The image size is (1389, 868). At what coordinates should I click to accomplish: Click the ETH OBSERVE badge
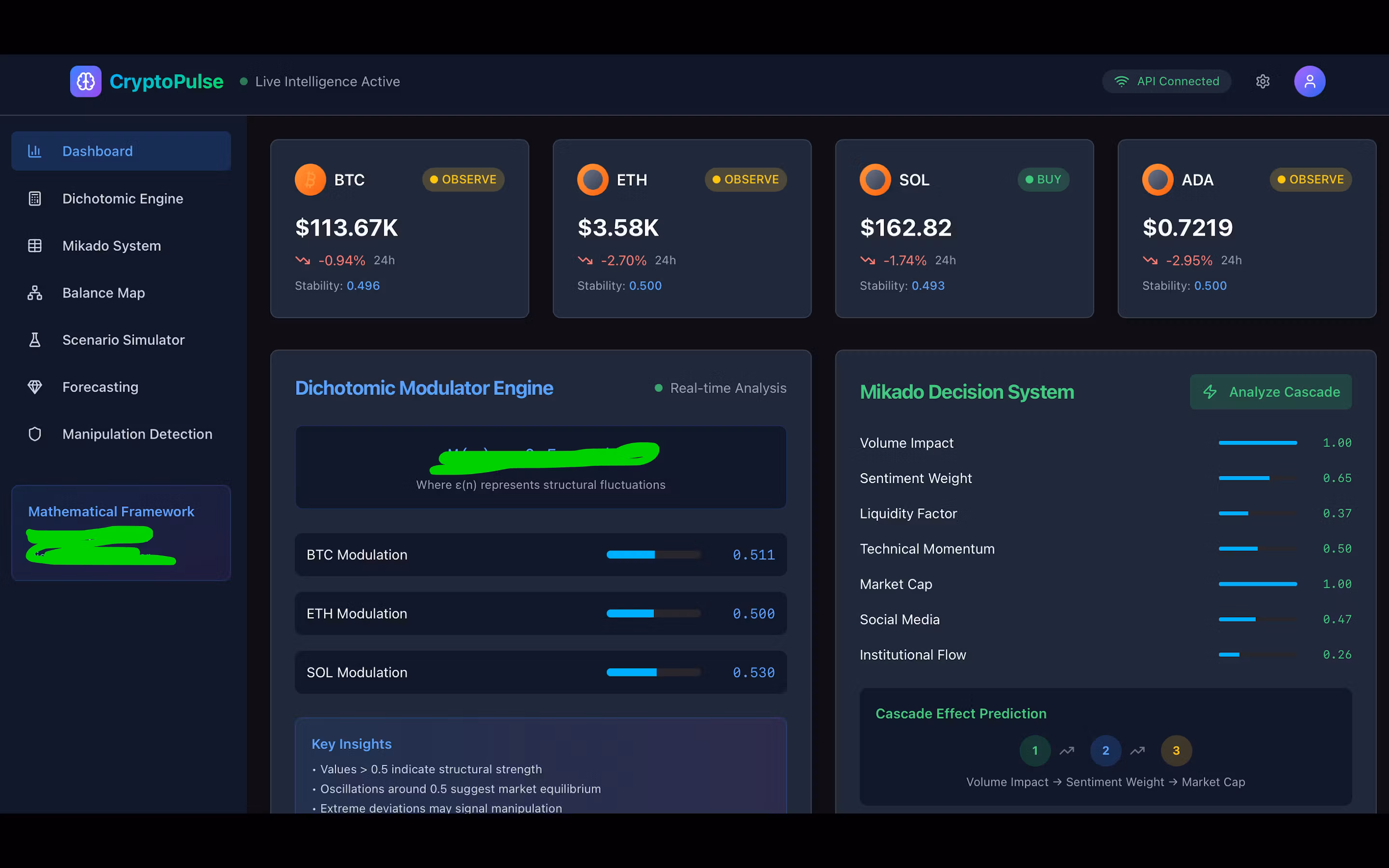746,180
